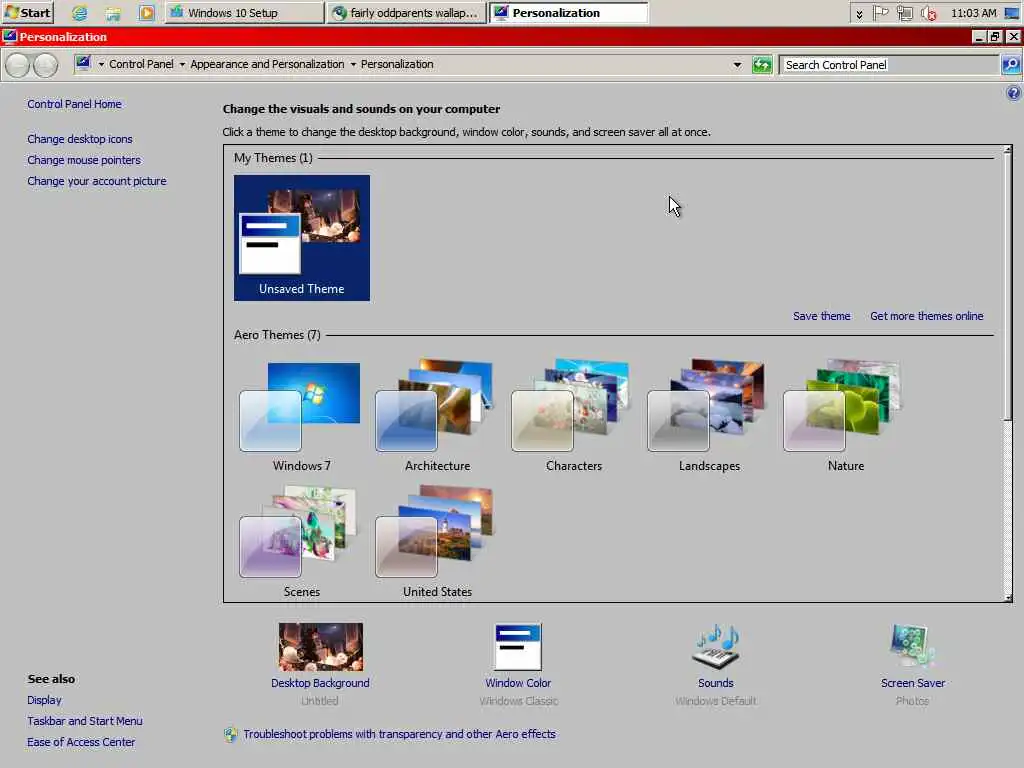Click the taskbar clock showing 11:03 AM
The height and width of the screenshot is (768, 1024).
coord(974,13)
